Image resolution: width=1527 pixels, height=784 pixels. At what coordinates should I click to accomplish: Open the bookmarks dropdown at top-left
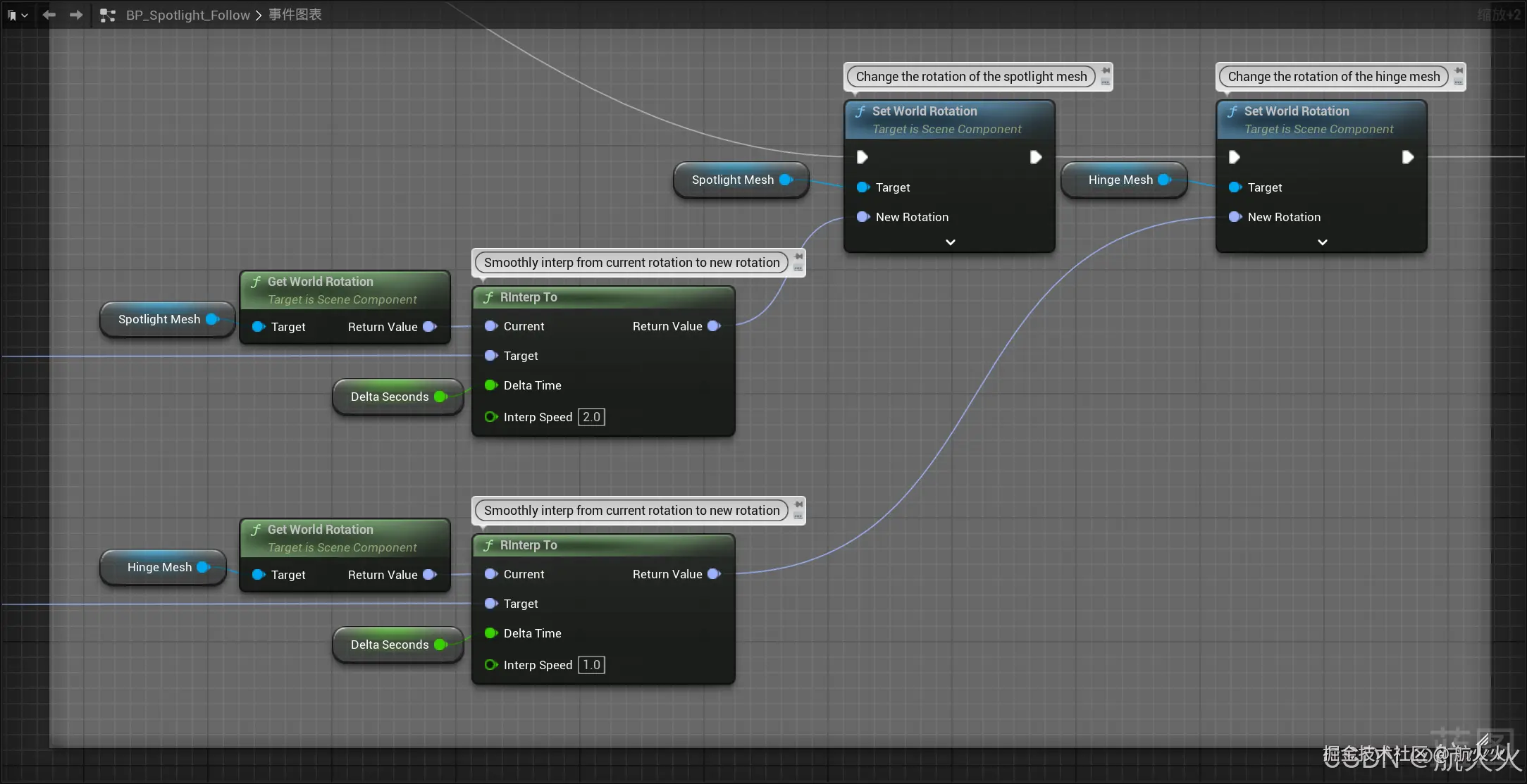tap(18, 15)
